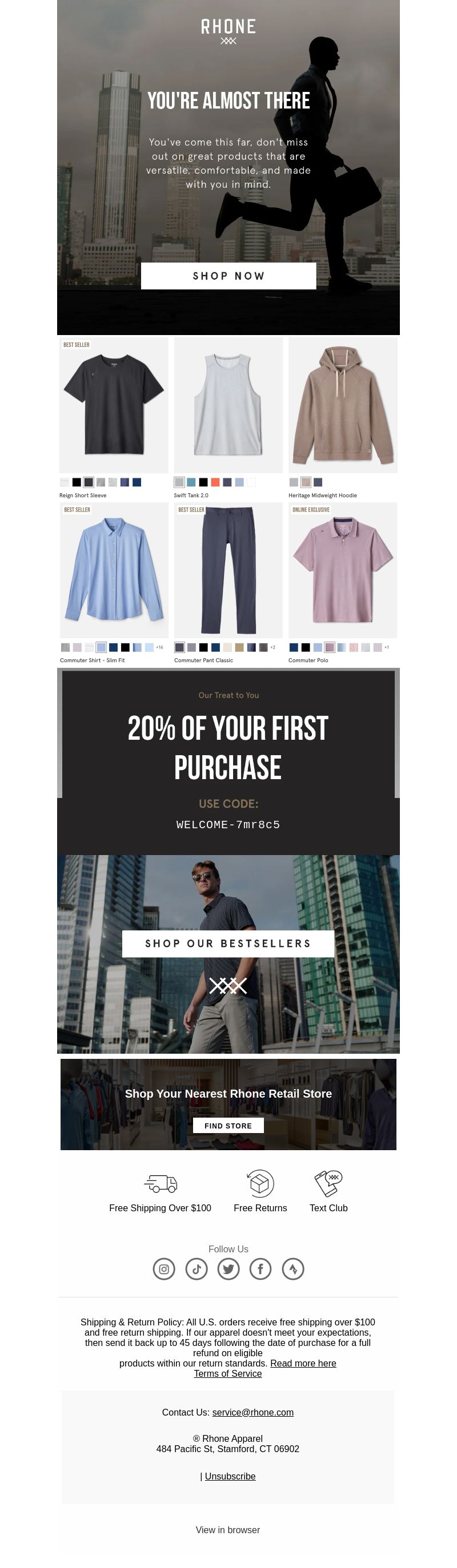
Task: Click the service@rhone.com email link
Action: pos(253,1412)
